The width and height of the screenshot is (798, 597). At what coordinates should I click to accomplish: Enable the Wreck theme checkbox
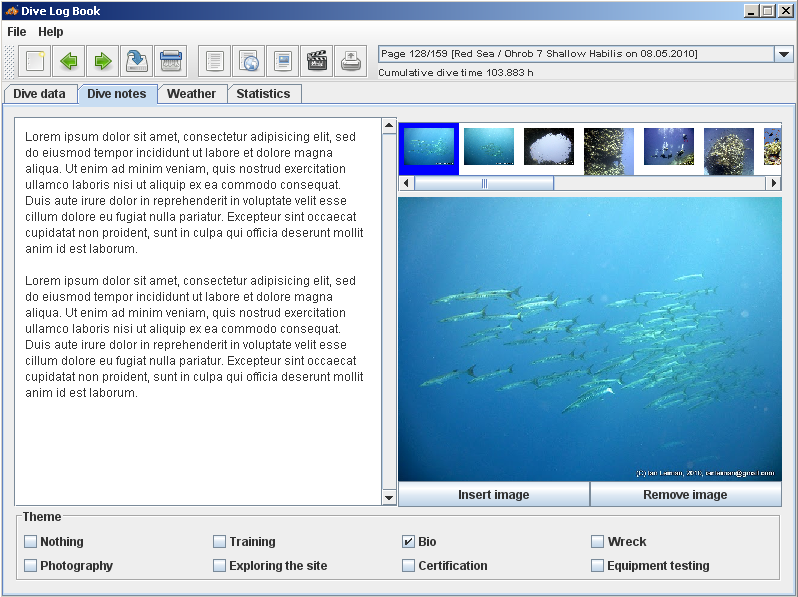(x=597, y=542)
